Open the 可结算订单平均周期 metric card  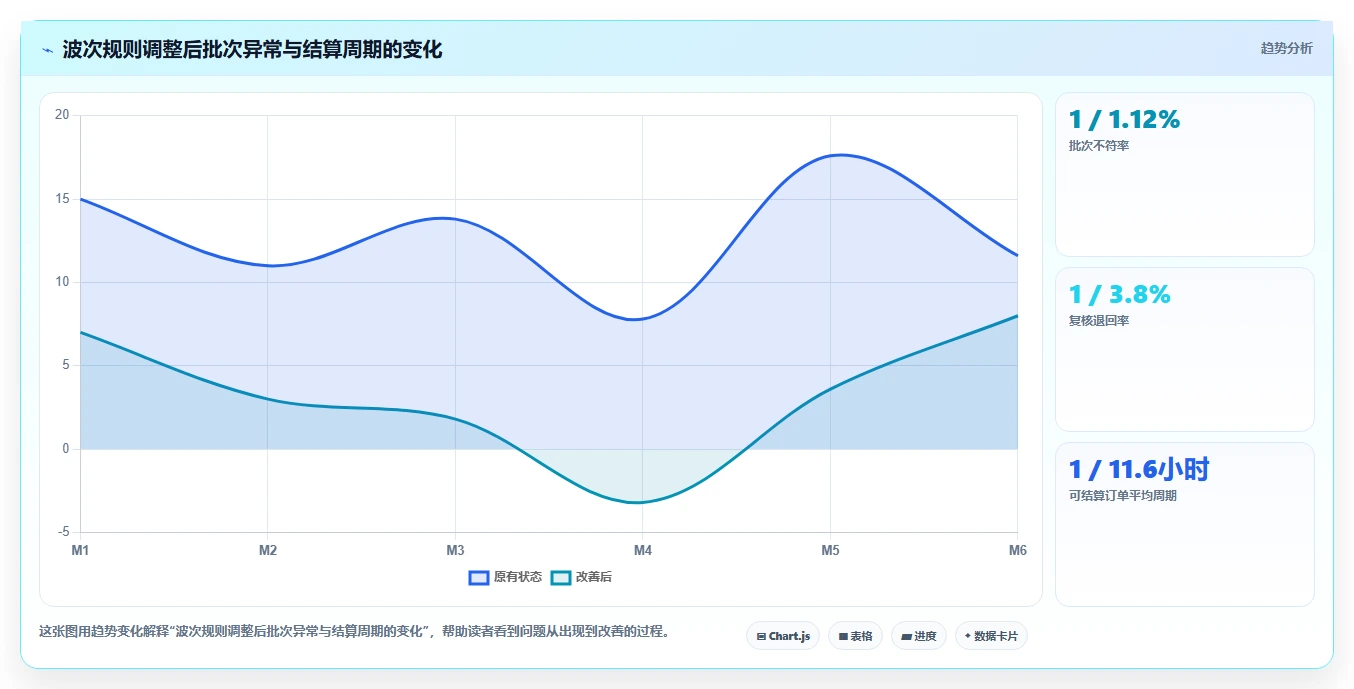click(1184, 524)
